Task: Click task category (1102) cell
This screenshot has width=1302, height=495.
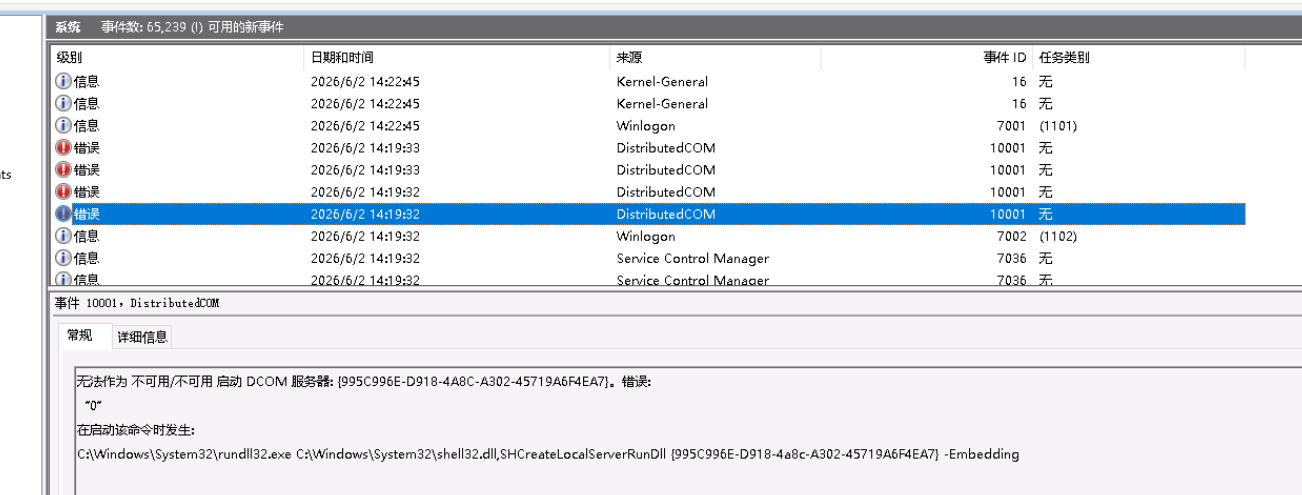Action: click(1058, 236)
